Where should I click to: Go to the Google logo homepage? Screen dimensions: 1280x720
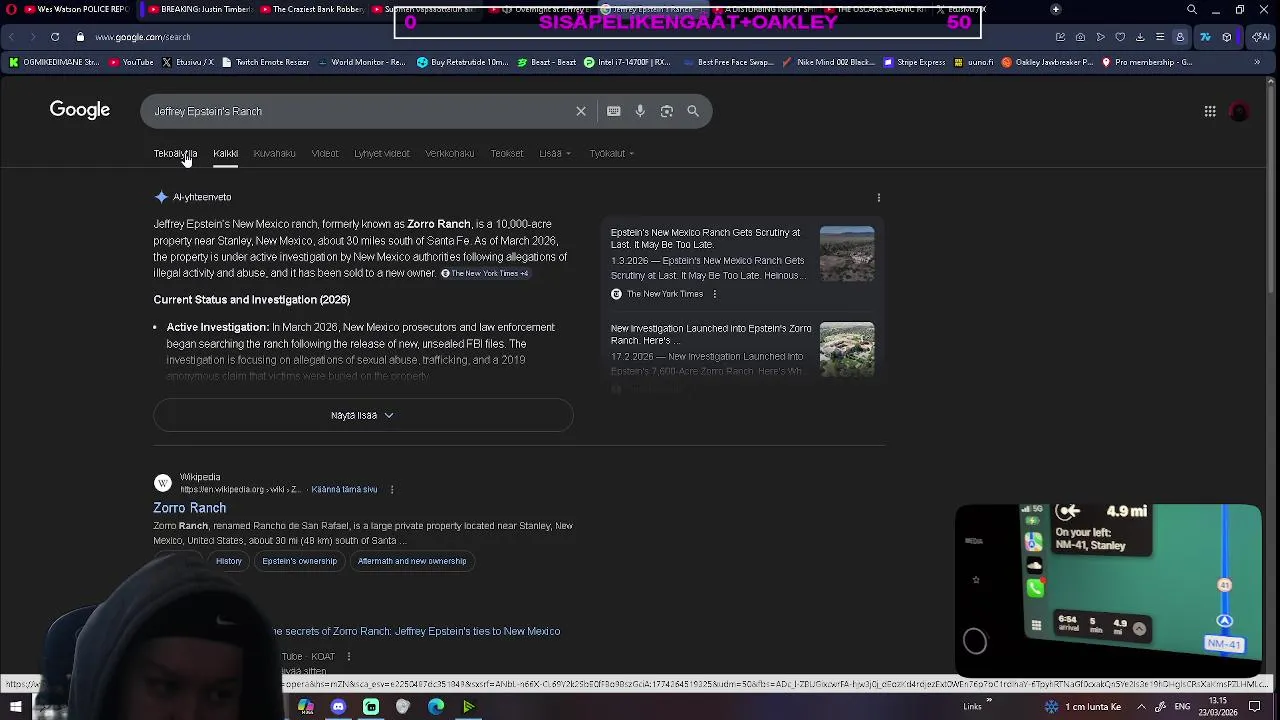pyautogui.click(x=80, y=110)
